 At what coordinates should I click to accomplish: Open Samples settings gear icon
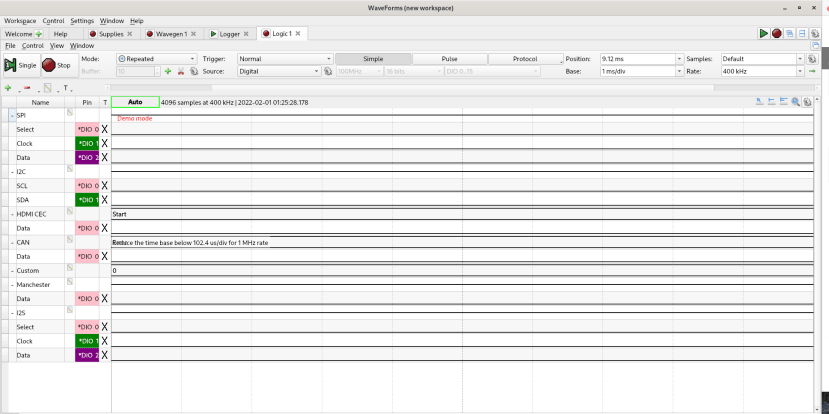[x=813, y=59]
